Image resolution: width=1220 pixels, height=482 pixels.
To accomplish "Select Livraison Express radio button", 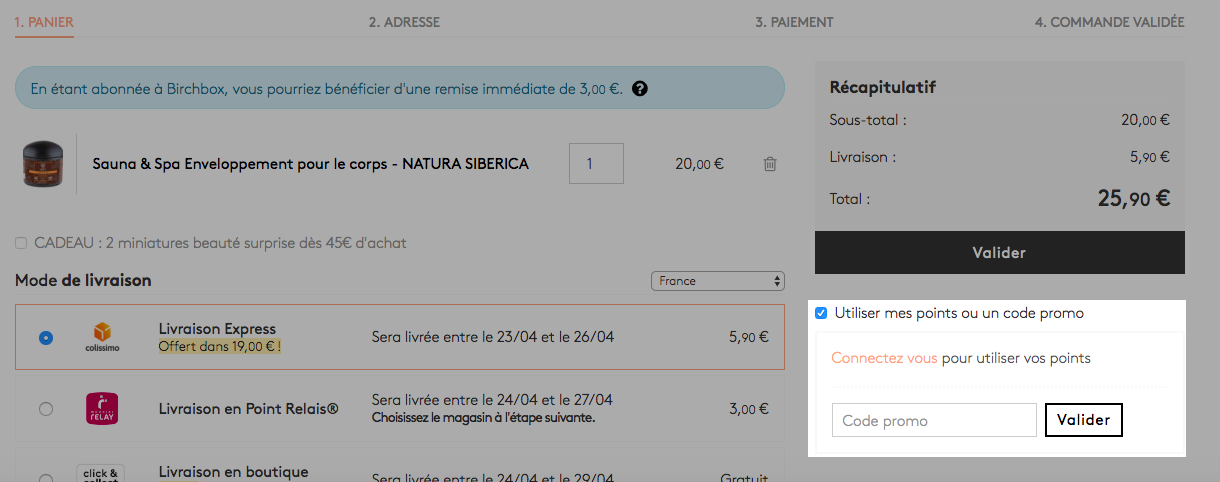I will [45, 338].
